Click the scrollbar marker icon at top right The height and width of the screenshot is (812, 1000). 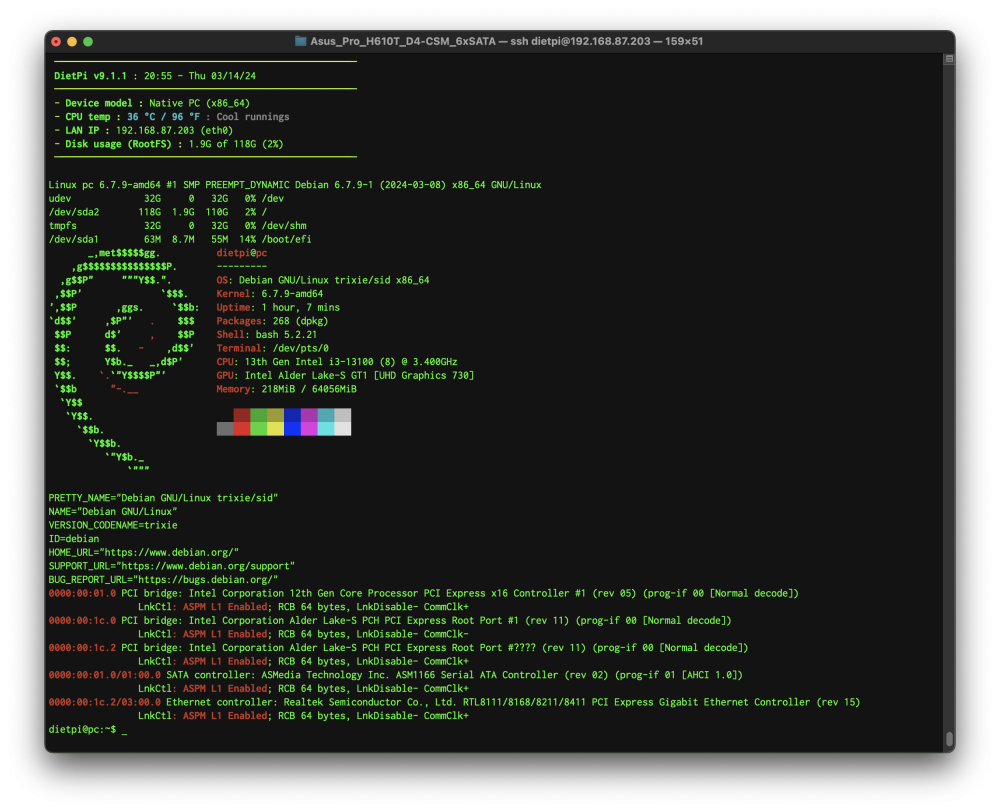tap(949, 59)
